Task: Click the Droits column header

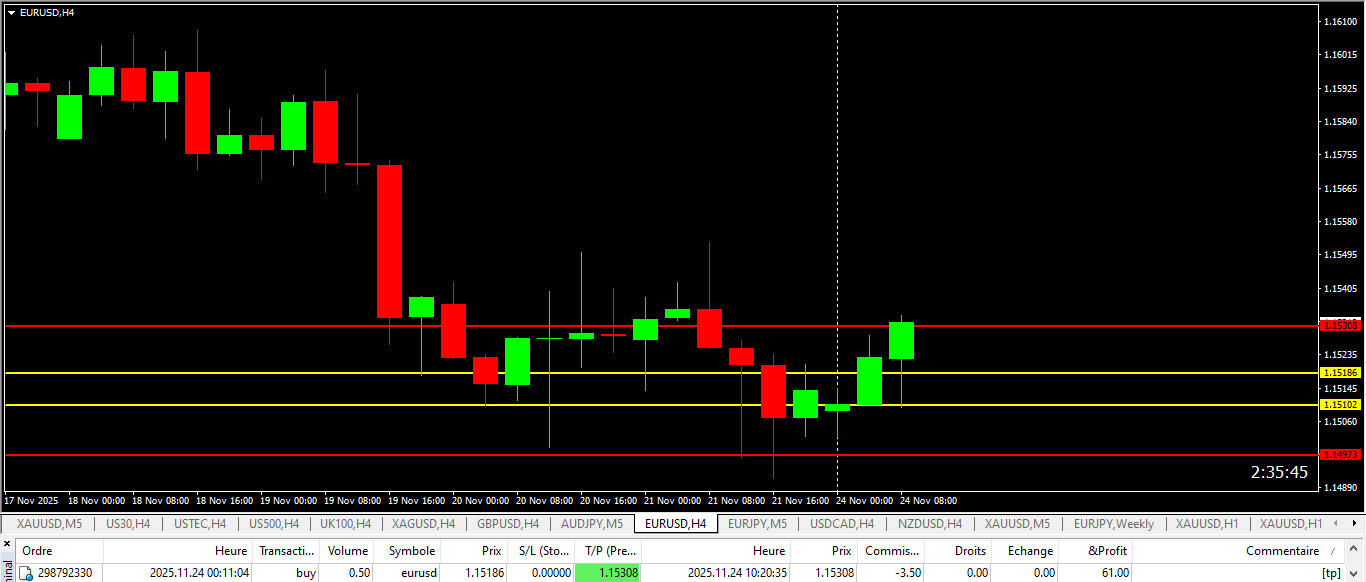Action: (958, 551)
